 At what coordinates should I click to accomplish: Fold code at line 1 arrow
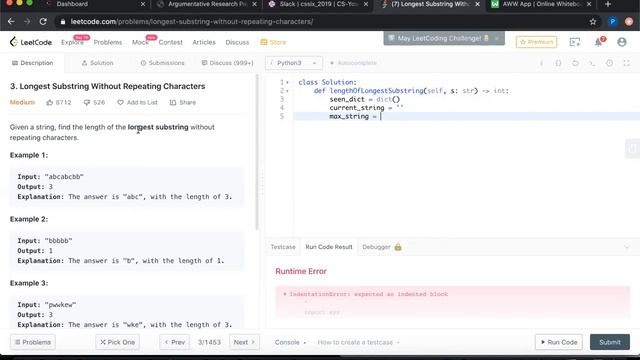click(287, 82)
